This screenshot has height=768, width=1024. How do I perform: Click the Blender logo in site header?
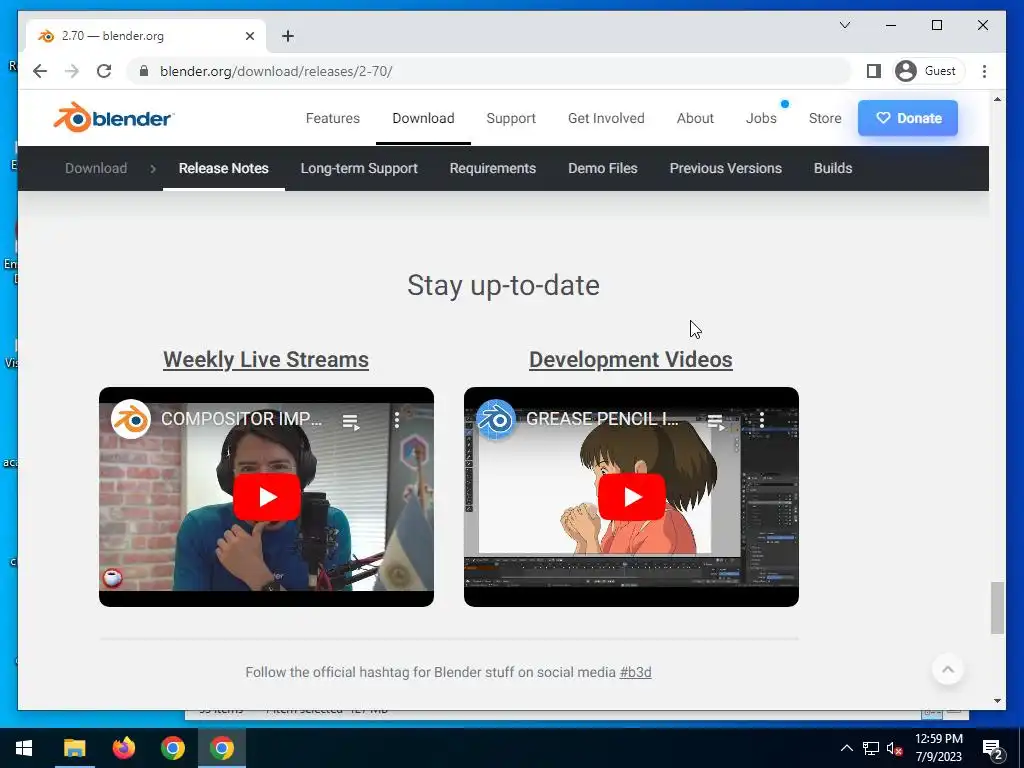tap(114, 118)
